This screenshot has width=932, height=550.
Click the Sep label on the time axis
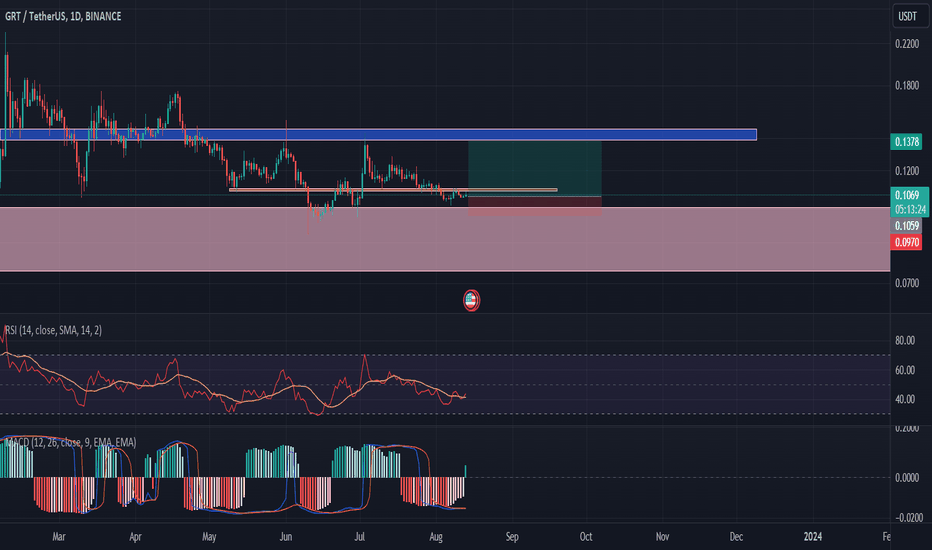point(512,537)
